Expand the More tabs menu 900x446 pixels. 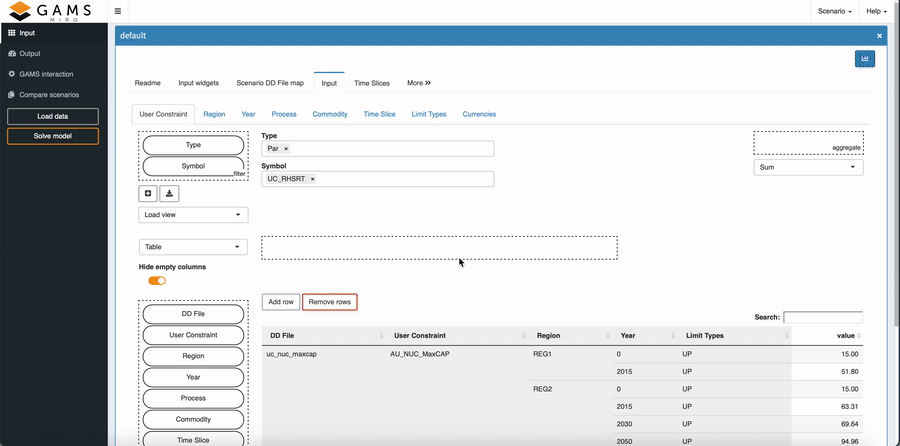point(418,83)
